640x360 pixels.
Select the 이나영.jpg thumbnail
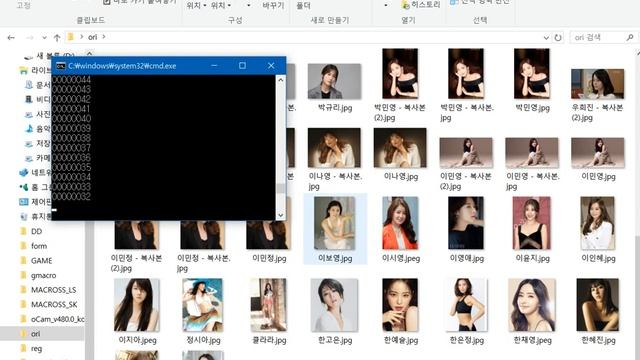tap(400, 148)
